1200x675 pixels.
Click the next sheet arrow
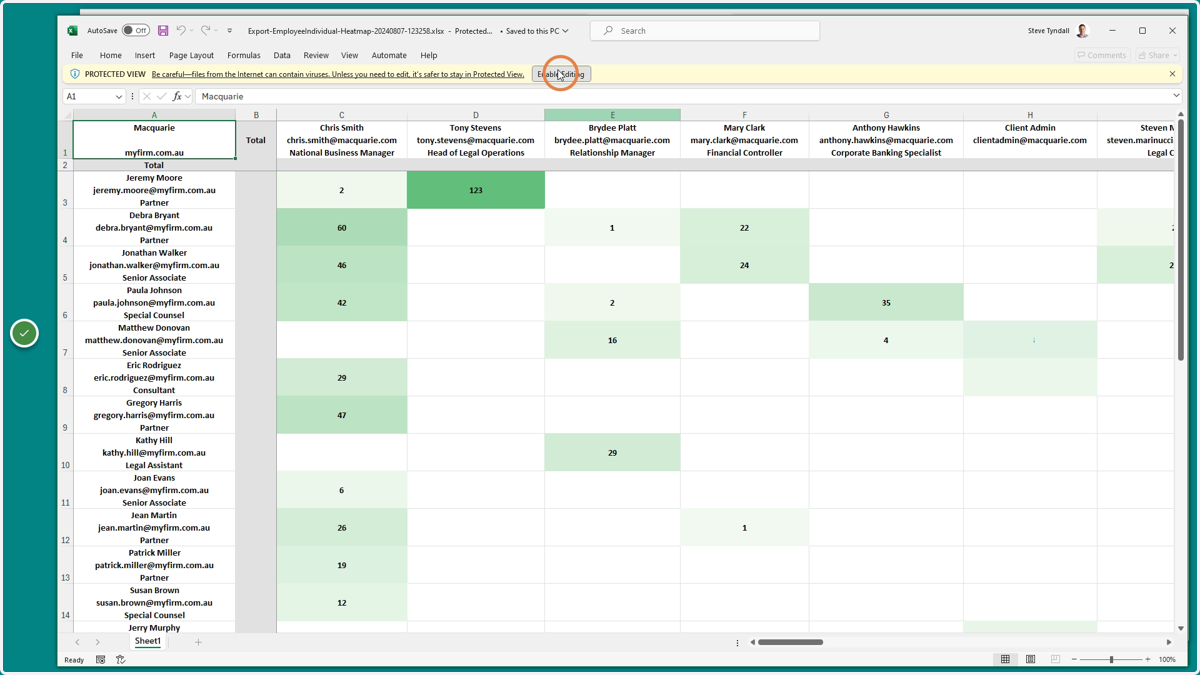(97, 642)
